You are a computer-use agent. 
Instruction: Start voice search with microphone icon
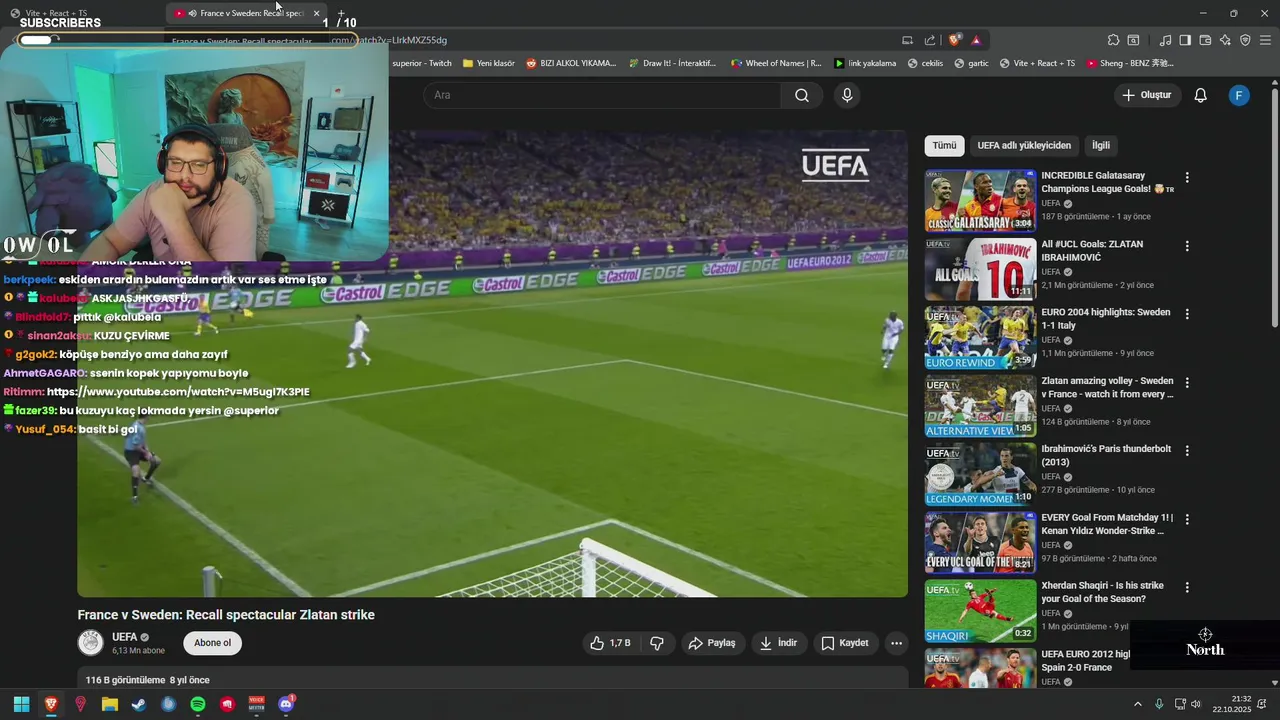point(847,95)
